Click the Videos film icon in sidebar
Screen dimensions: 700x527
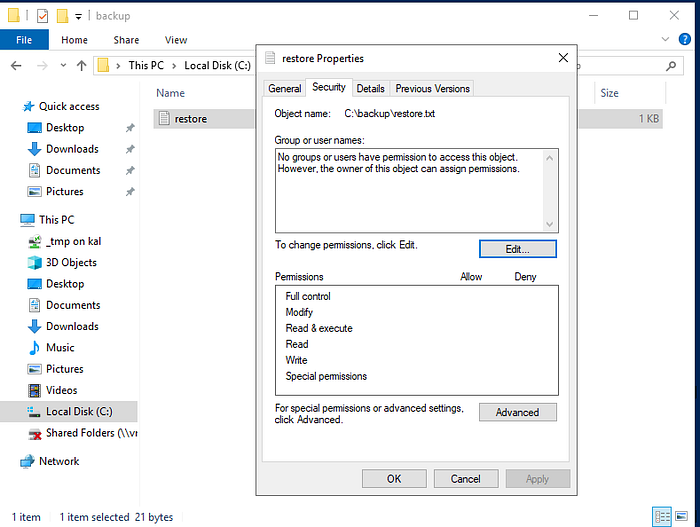pos(34,391)
